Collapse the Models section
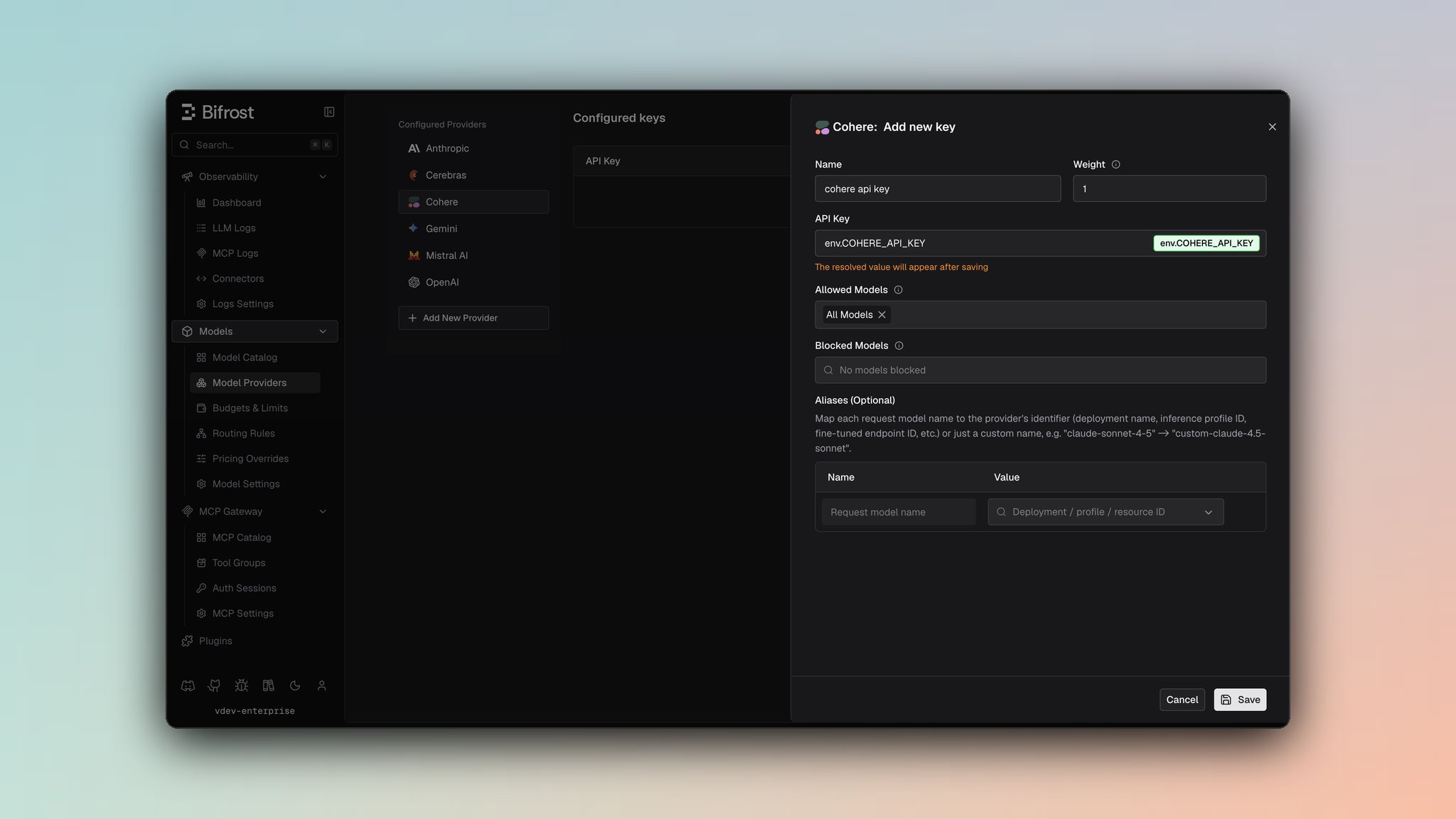The image size is (1456, 819). (x=323, y=331)
